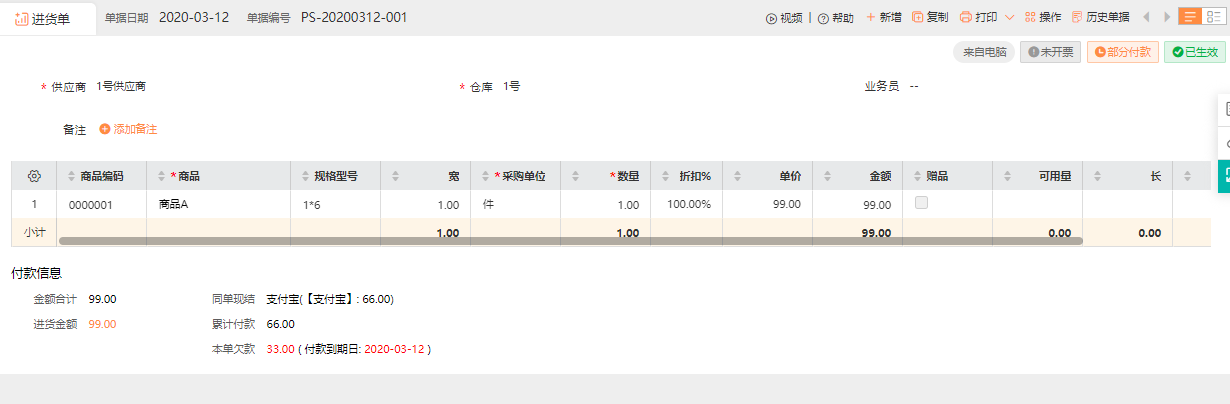Click the horizontal table scrollbar
1230x404 pixels.
(x=570, y=241)
